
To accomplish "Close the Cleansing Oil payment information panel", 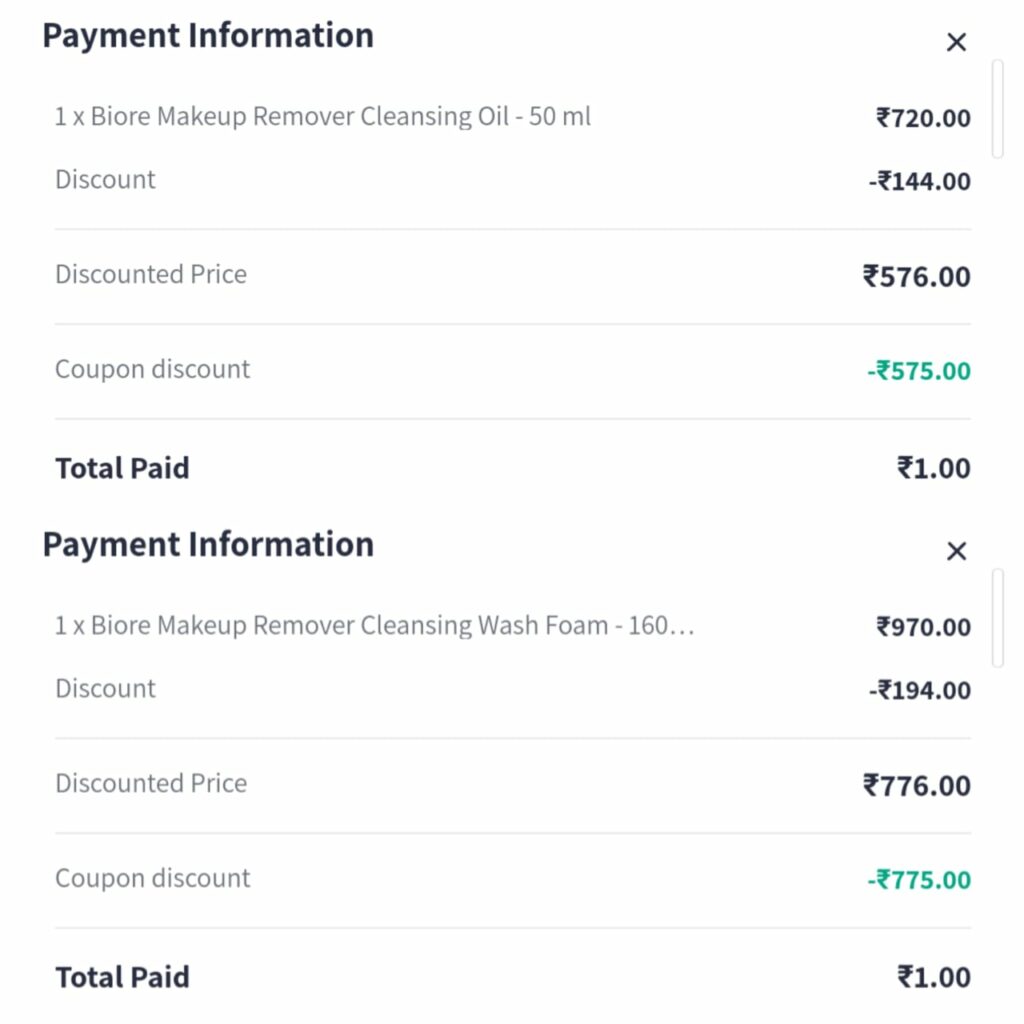I will (x=956, y=42).
